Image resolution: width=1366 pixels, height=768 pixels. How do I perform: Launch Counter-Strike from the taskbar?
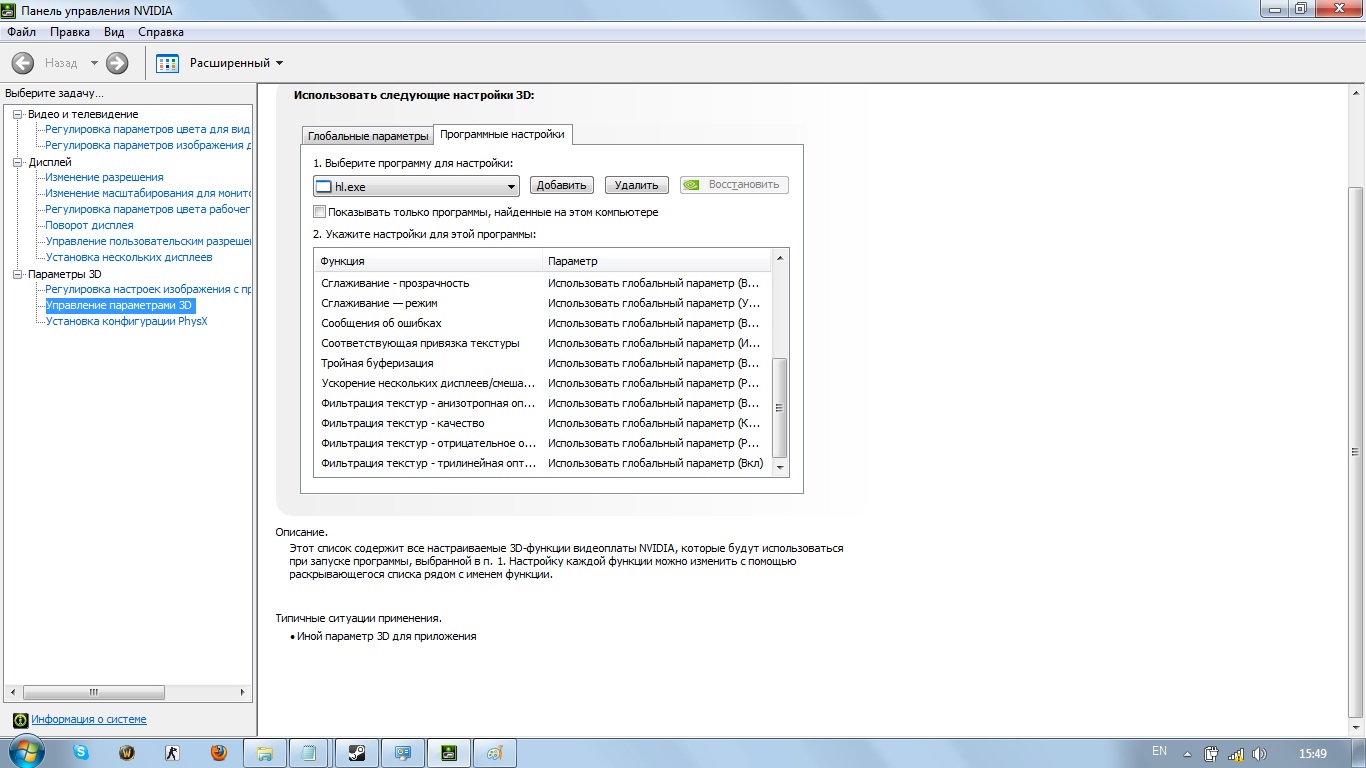click(x=173, y=753)
